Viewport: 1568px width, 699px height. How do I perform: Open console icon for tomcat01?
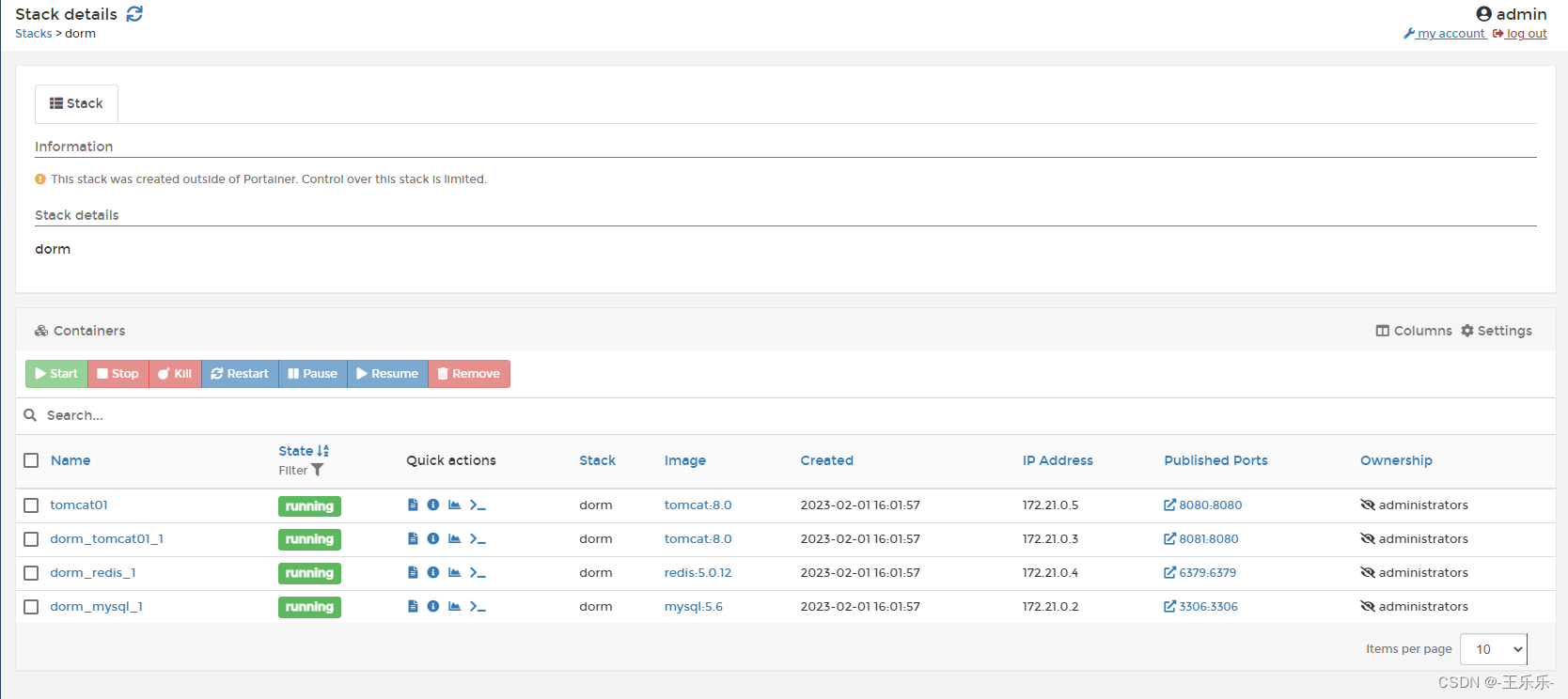pos(478,505)
